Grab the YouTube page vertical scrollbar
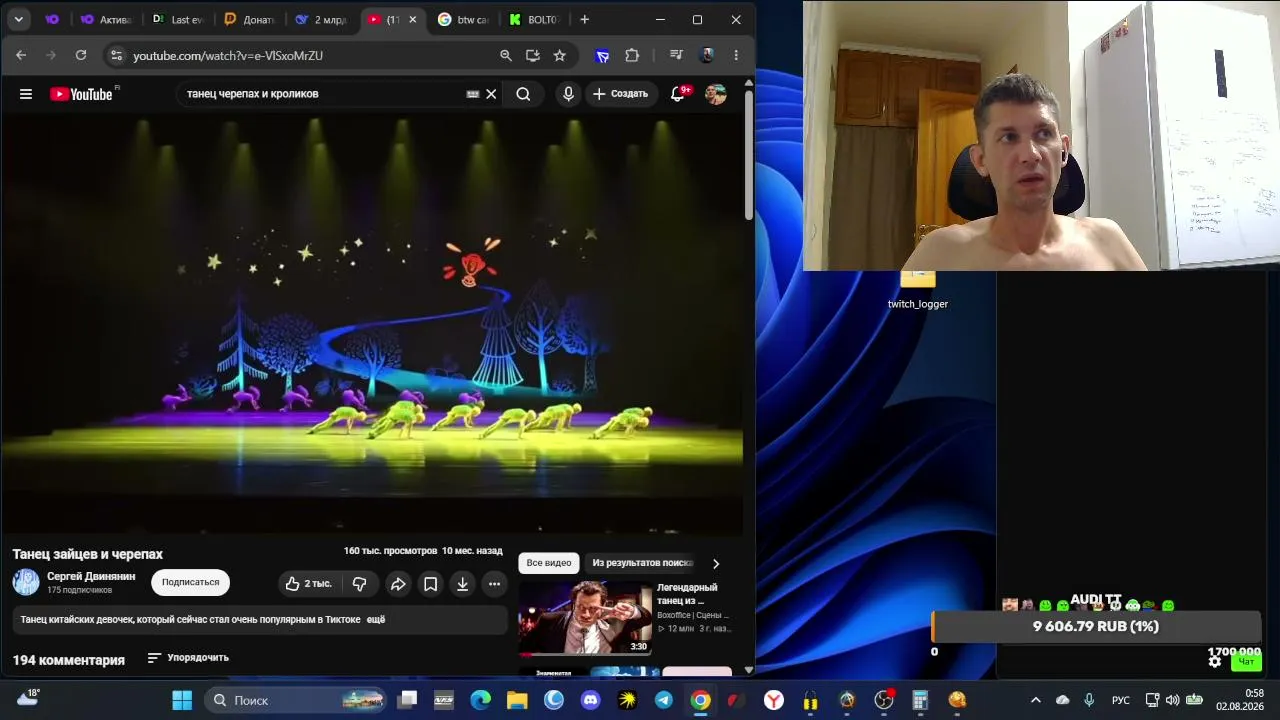 [748, 155]
